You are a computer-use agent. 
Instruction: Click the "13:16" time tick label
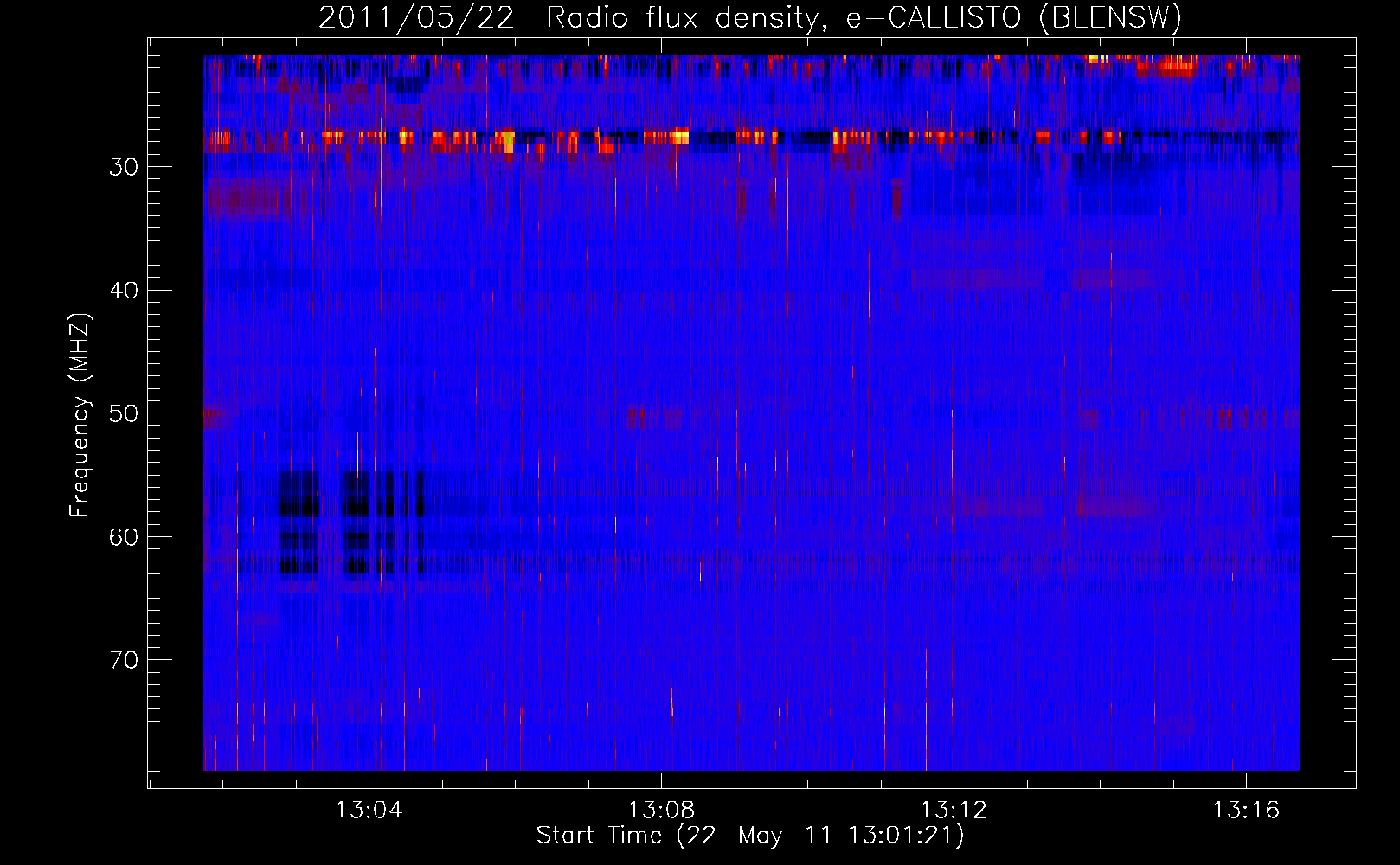click(x=1246, y=811)
